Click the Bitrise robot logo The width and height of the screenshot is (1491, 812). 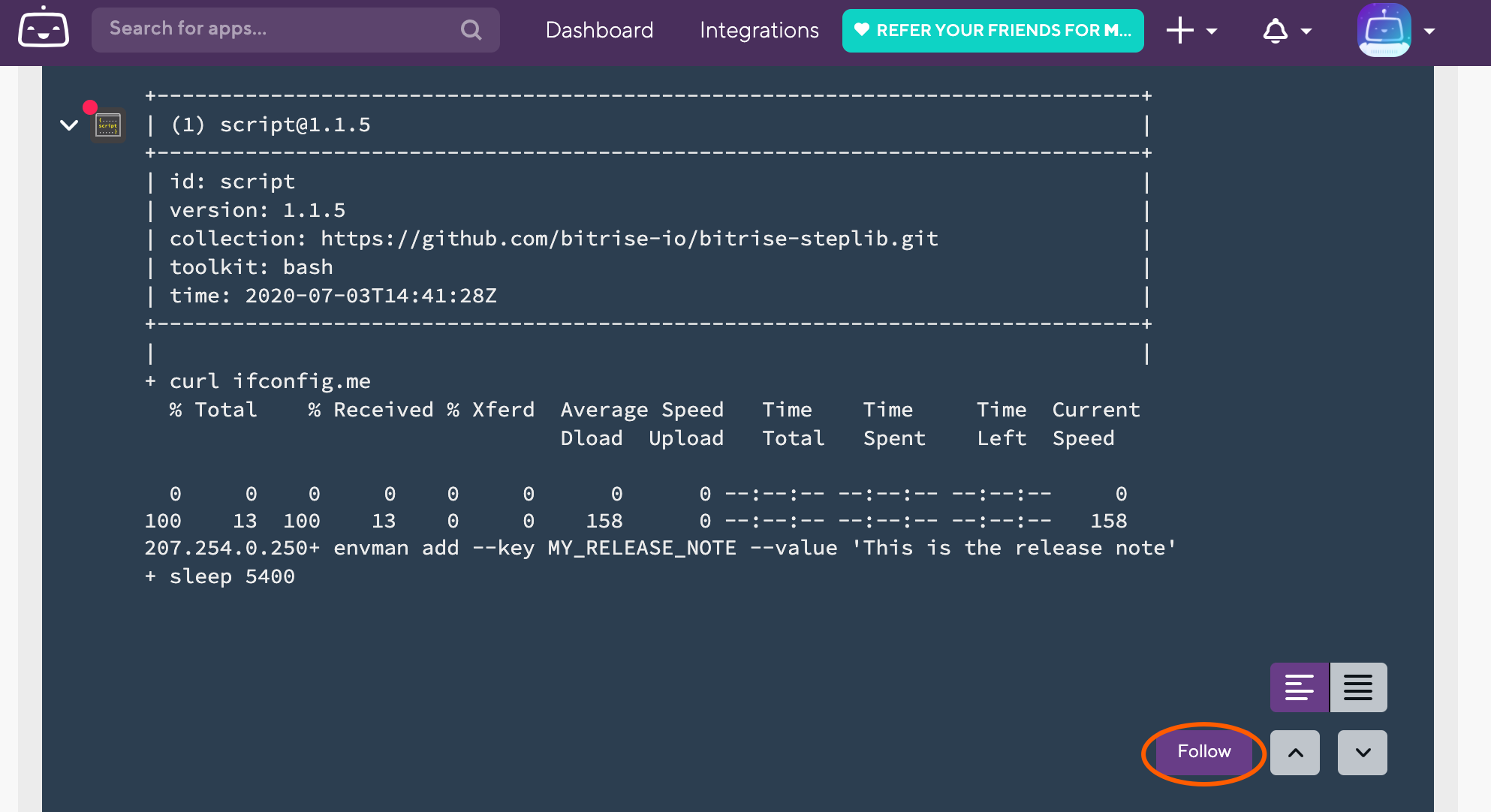43,30
